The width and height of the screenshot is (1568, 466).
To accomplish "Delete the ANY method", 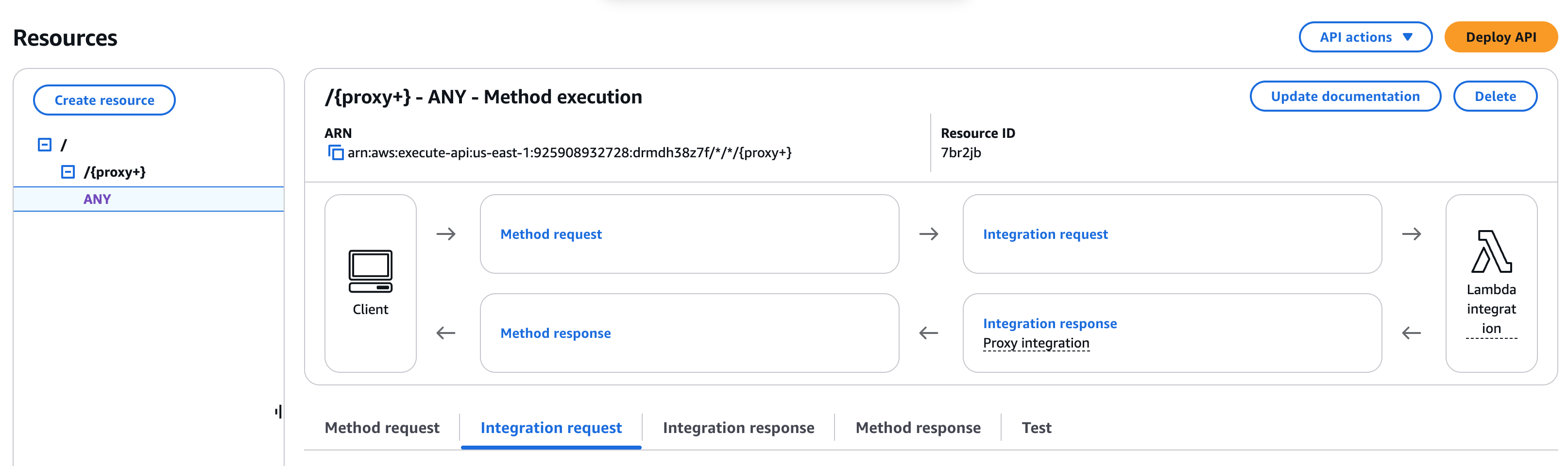I will click(x=1495, y=96).
